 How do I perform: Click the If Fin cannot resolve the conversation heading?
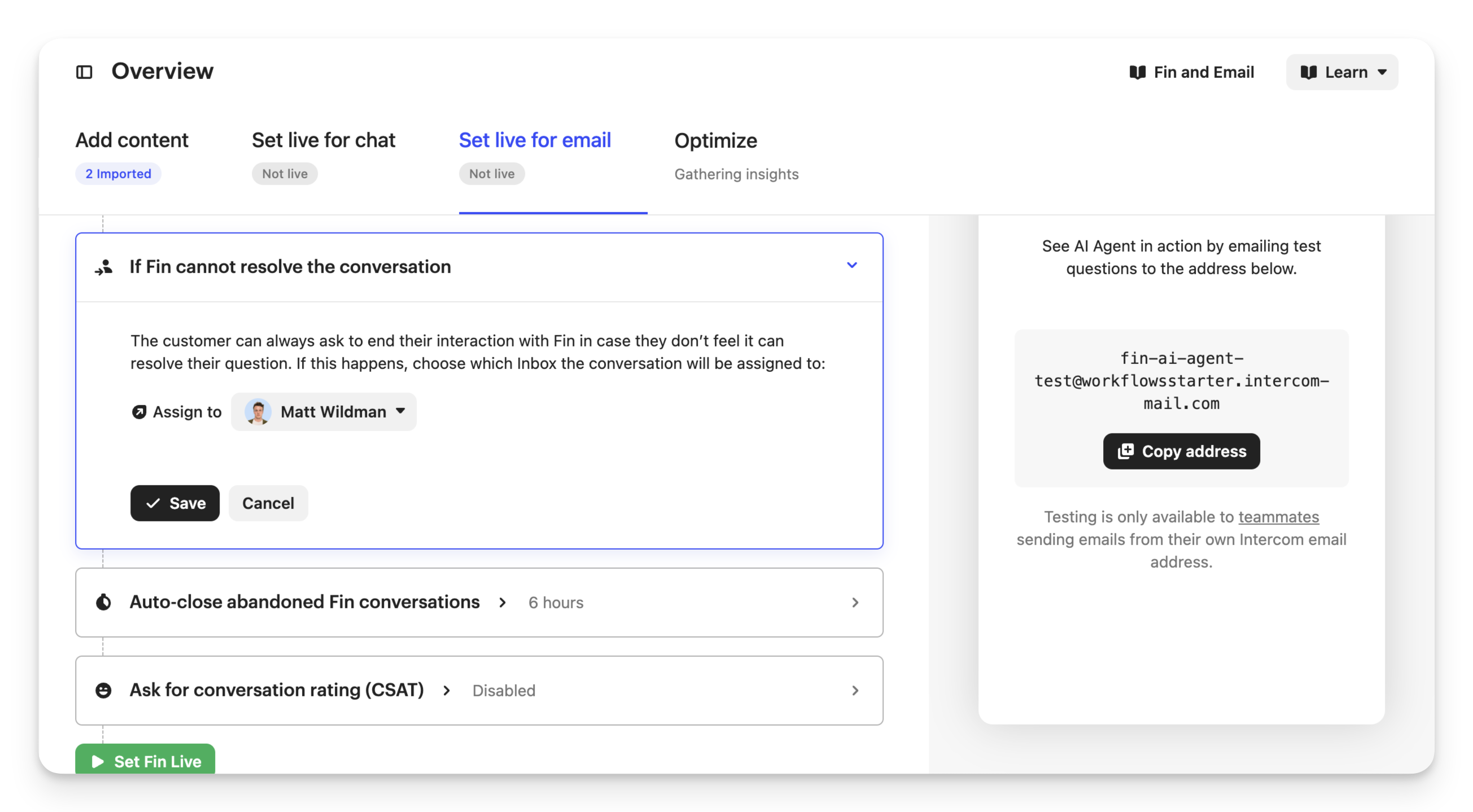click(290, 267)
